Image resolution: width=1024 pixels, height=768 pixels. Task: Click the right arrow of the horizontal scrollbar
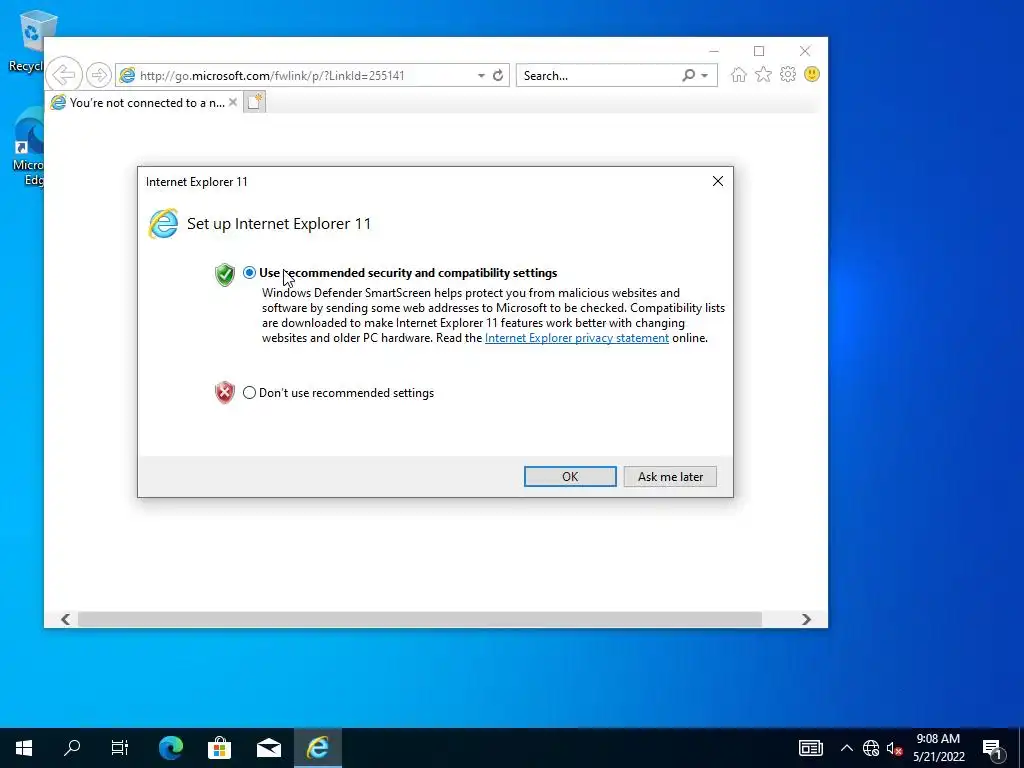(x=807, y=619)
